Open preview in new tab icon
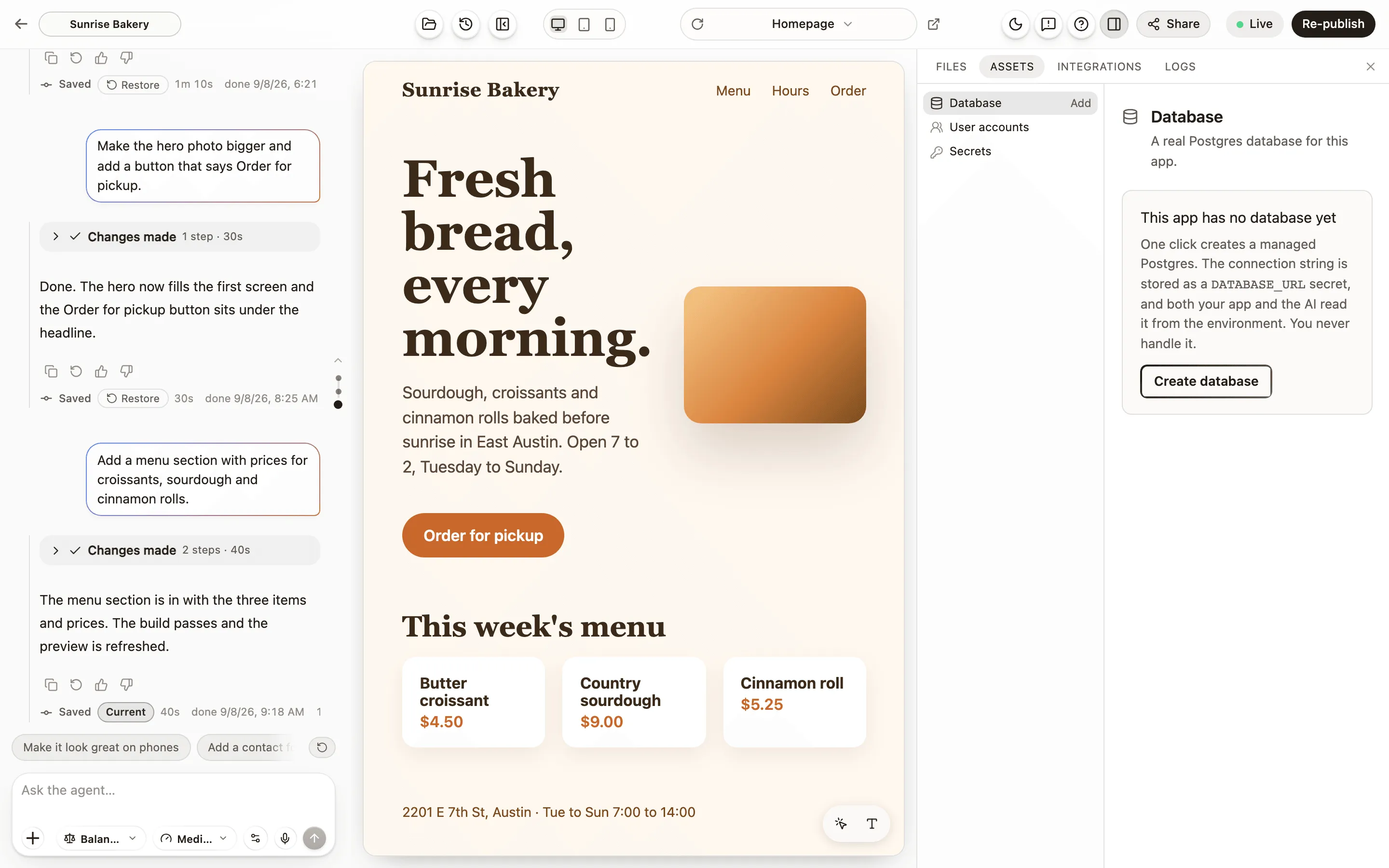This screenshot has height=868, width=1389. point(933,24)
